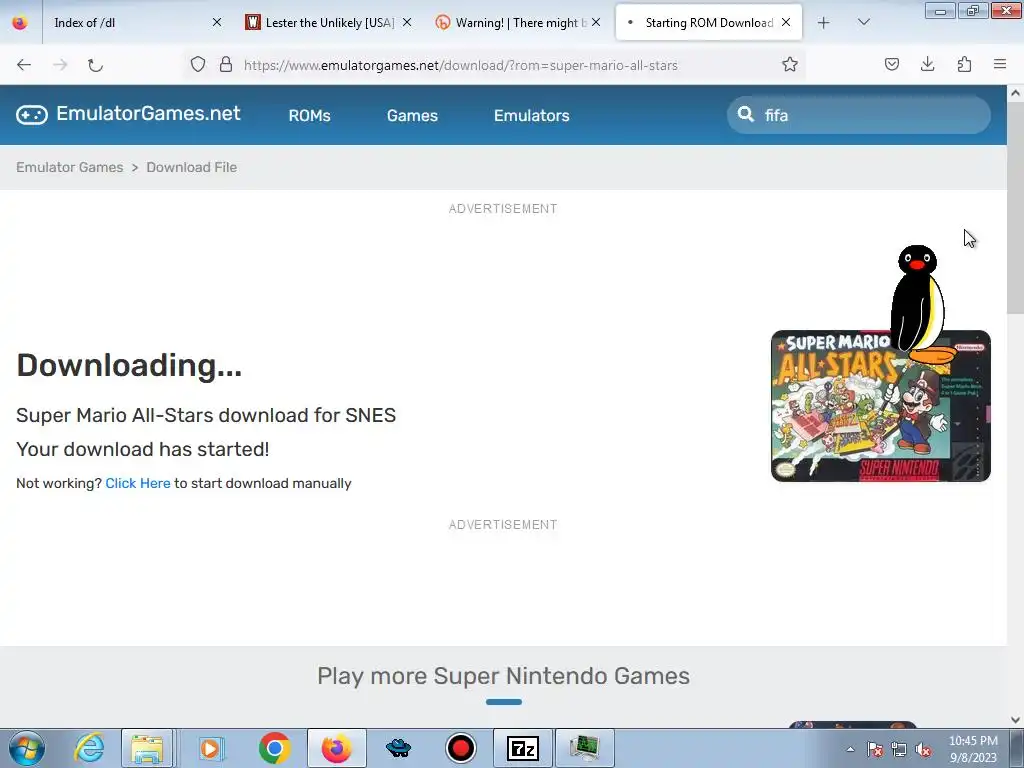Click the scrollbar down arrow
This screenshot has width=1024, height=768.
pos(1015,720)
